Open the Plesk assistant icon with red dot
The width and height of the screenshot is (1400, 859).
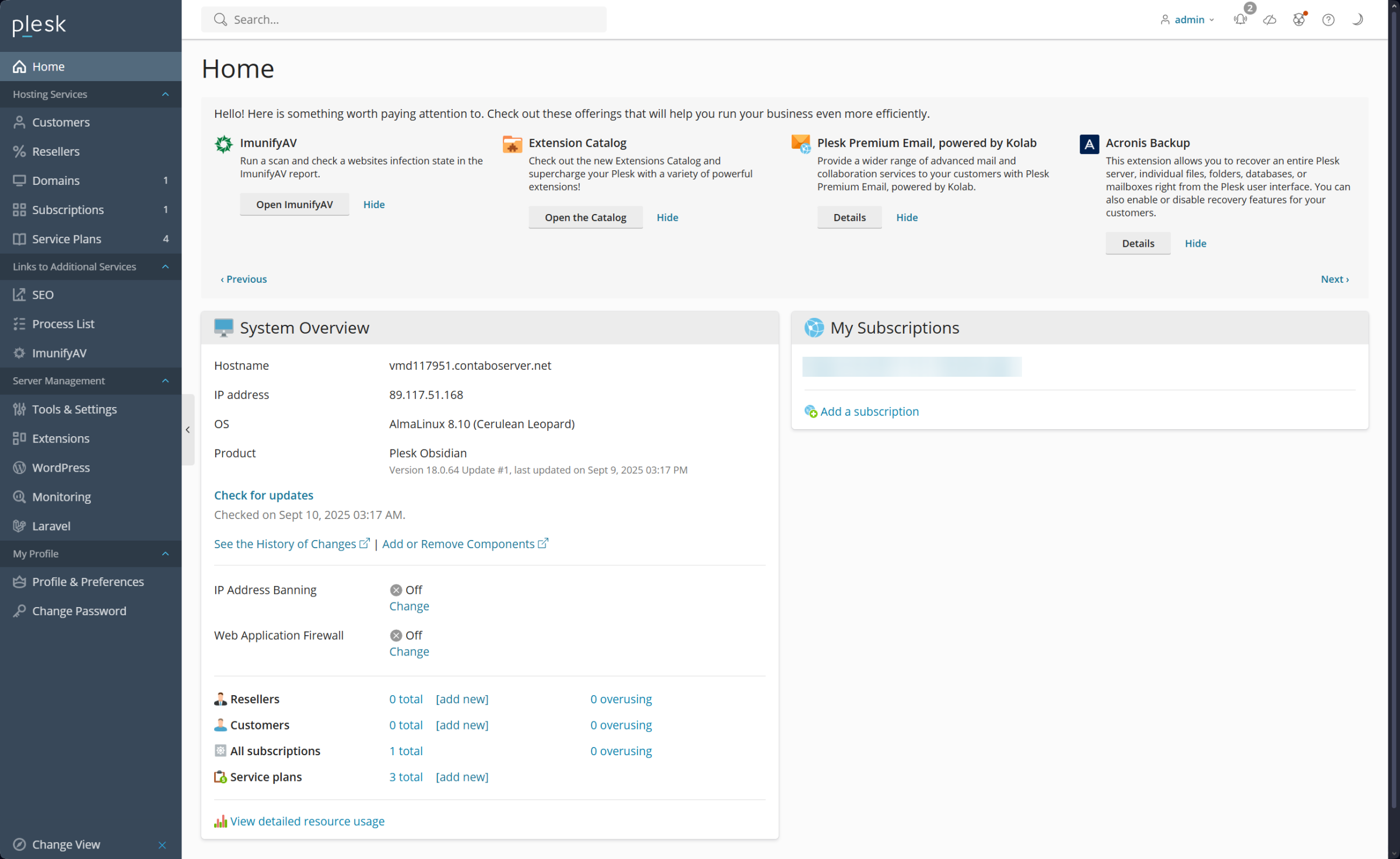coord(1298,19)
